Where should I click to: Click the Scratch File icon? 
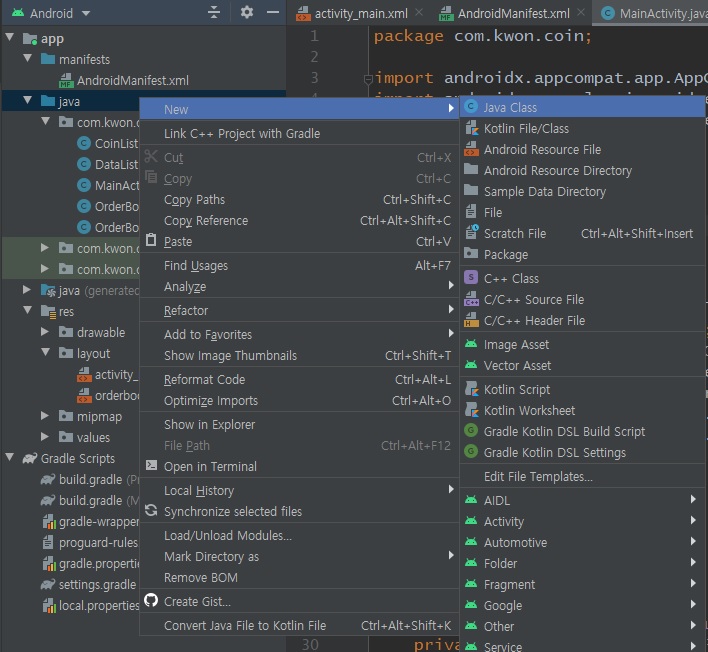coord(471,233)
